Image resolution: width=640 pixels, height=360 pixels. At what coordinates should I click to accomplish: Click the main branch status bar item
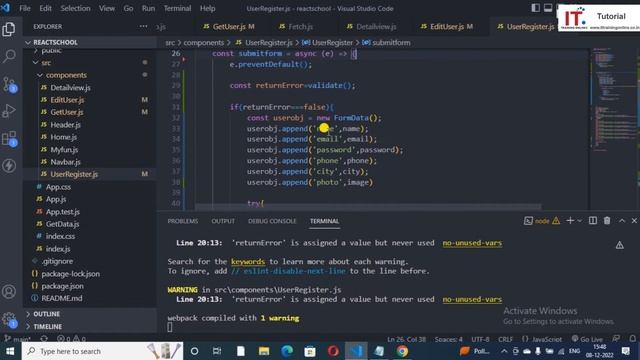[18, 339]
